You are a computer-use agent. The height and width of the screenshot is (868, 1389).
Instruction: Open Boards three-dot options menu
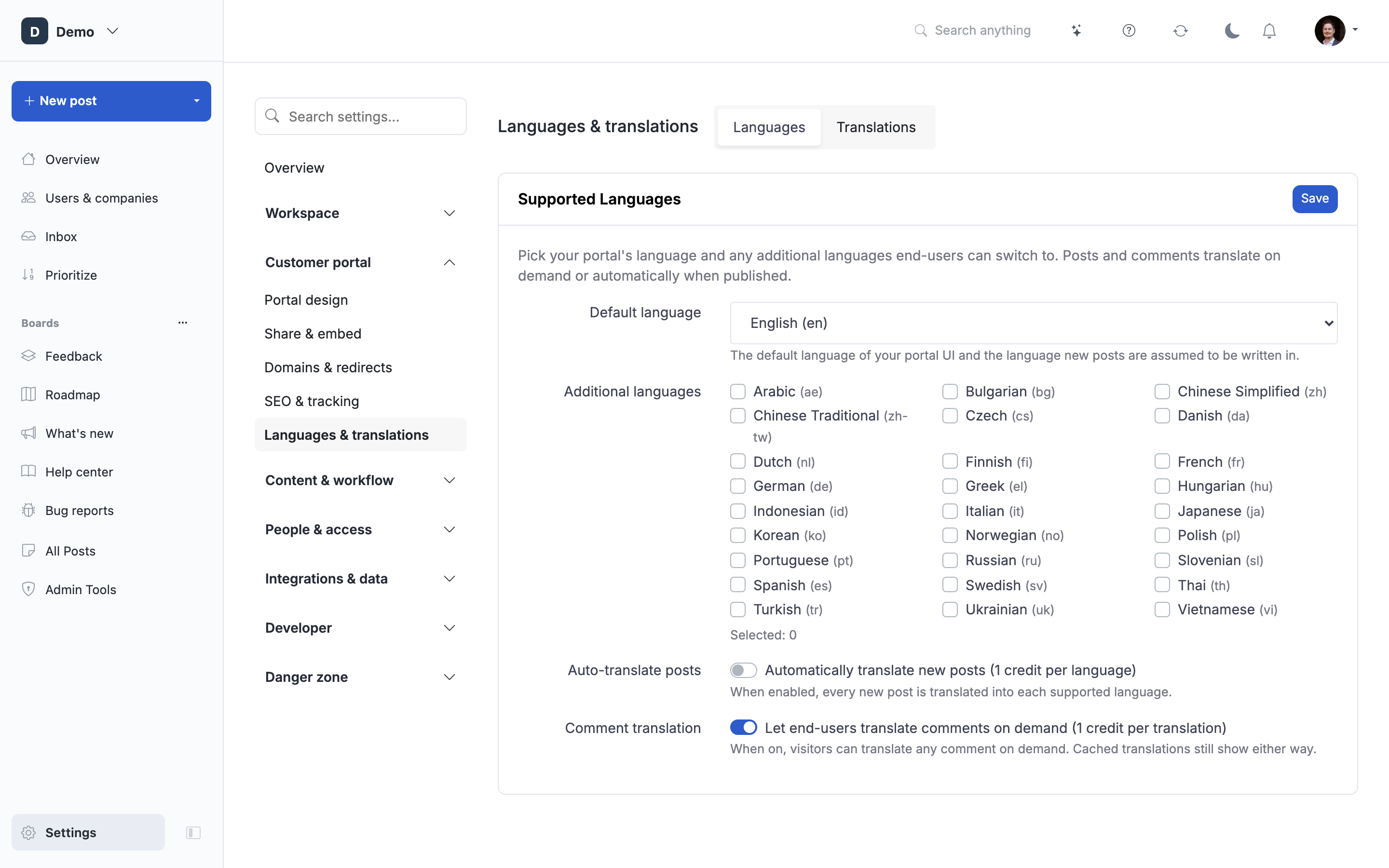pyautogui.click(x=182, y=323)
